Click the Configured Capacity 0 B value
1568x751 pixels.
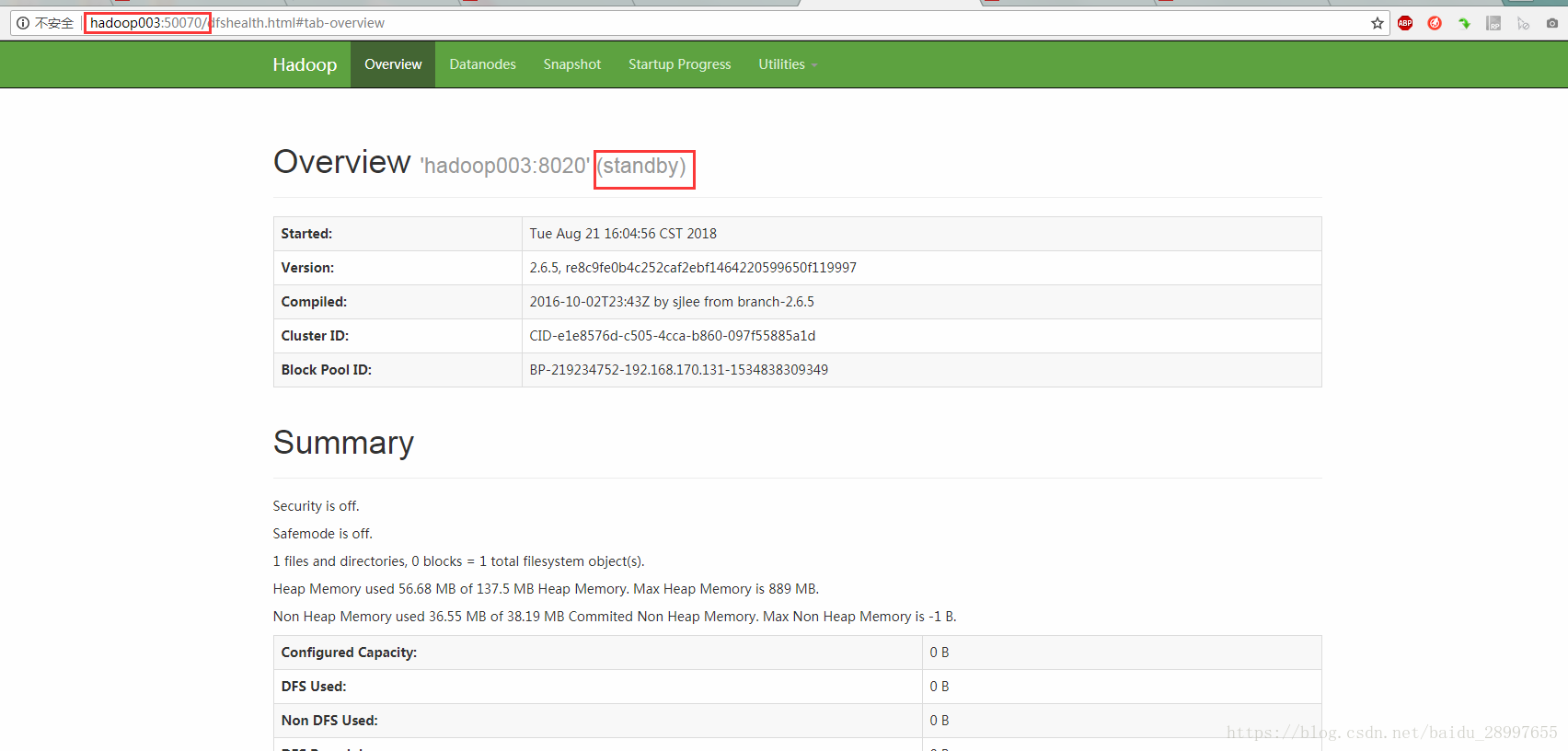click(x=939, y=653)
